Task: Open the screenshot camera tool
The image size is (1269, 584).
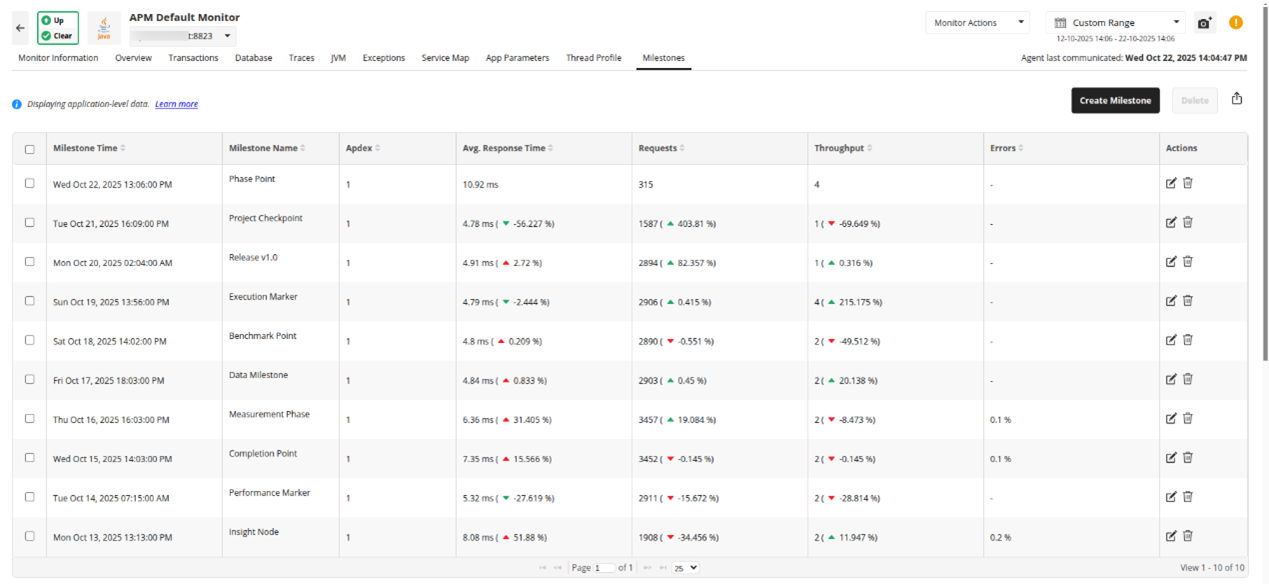Action: (1205, 21)
